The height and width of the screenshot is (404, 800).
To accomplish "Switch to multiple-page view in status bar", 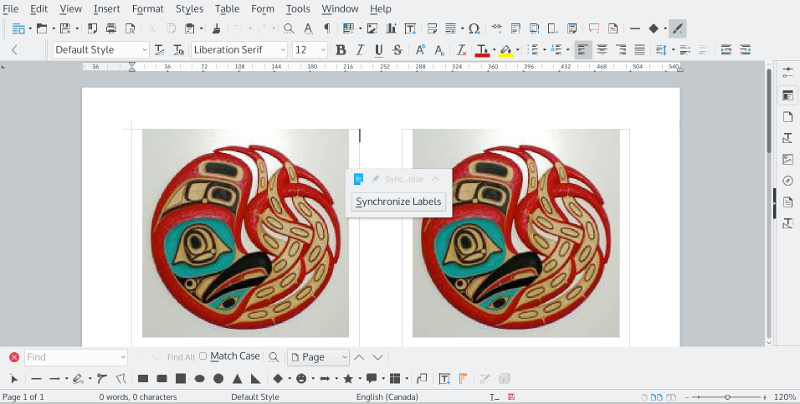I will point(657,397).
